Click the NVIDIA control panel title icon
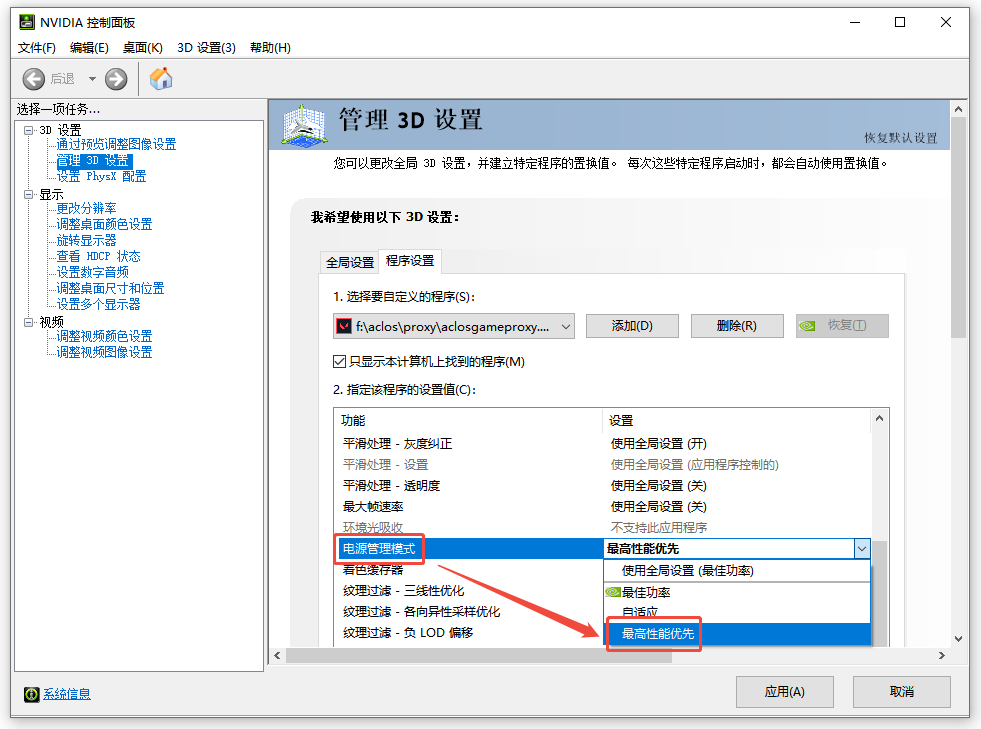The height and width of the screenshot is (729, 981). pyautogui.click(x=27, y=23)
